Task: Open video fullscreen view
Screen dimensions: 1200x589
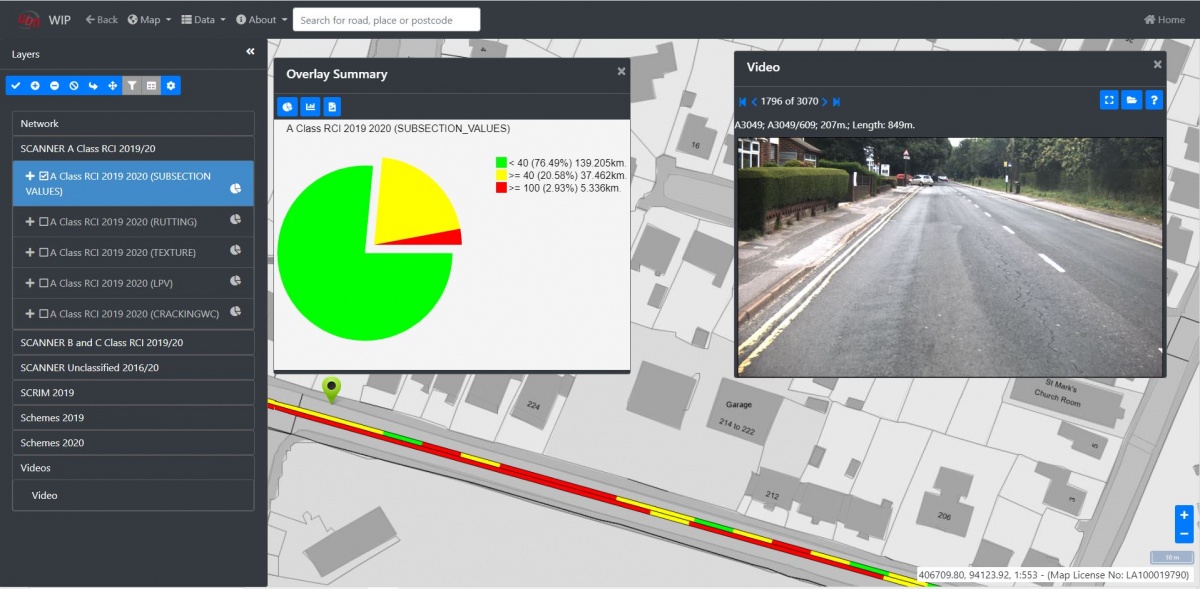Action: tap(1109, 100)
